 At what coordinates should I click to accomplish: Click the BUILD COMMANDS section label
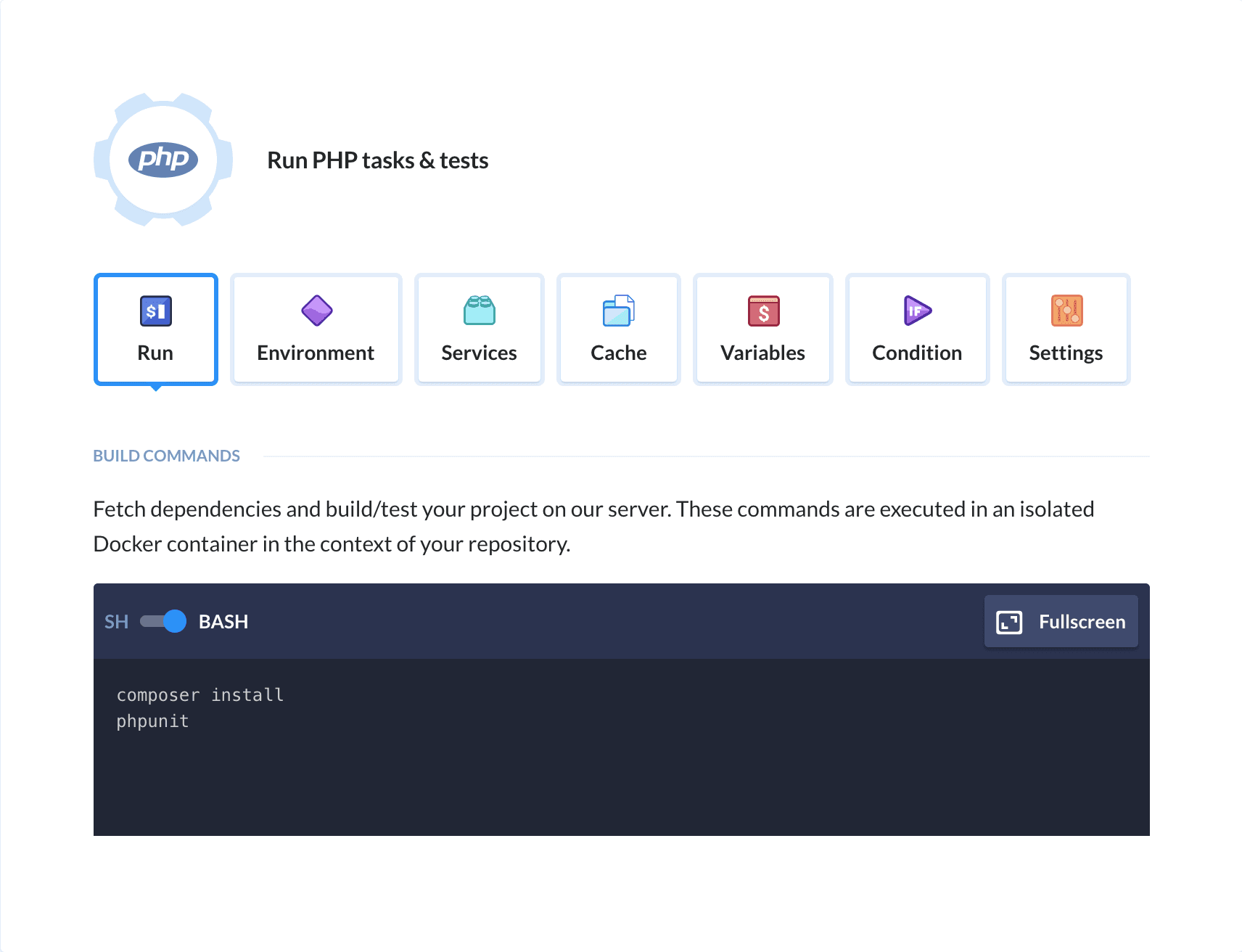coord(166,455)
